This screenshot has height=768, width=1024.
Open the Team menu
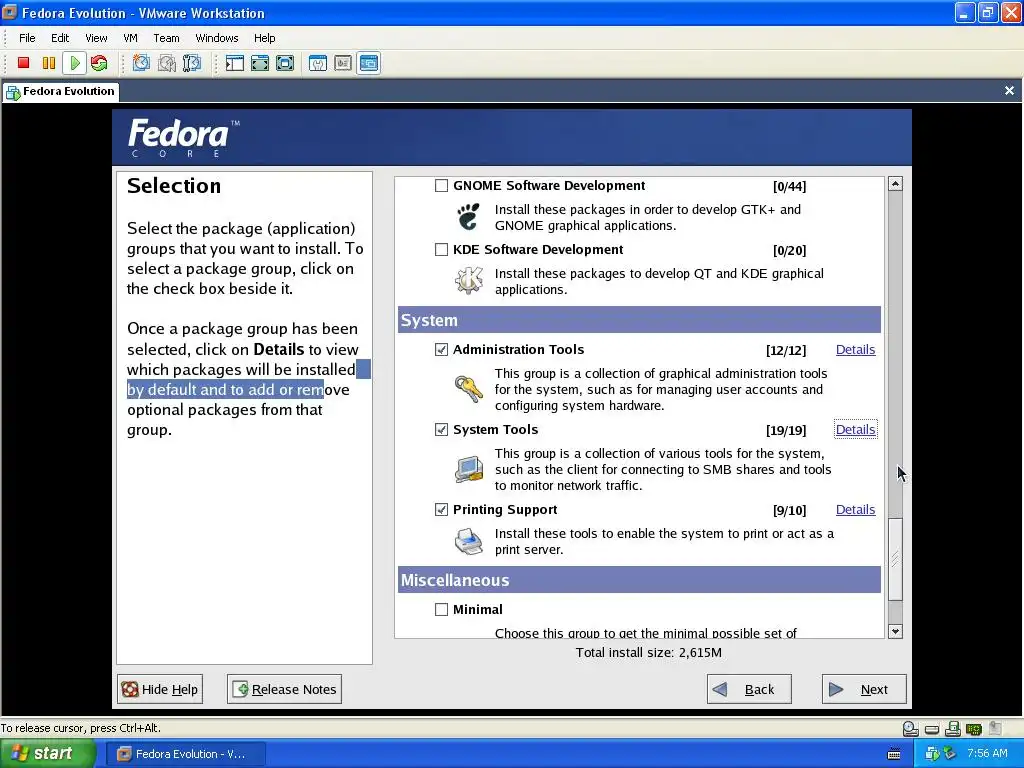coord(166,38)
